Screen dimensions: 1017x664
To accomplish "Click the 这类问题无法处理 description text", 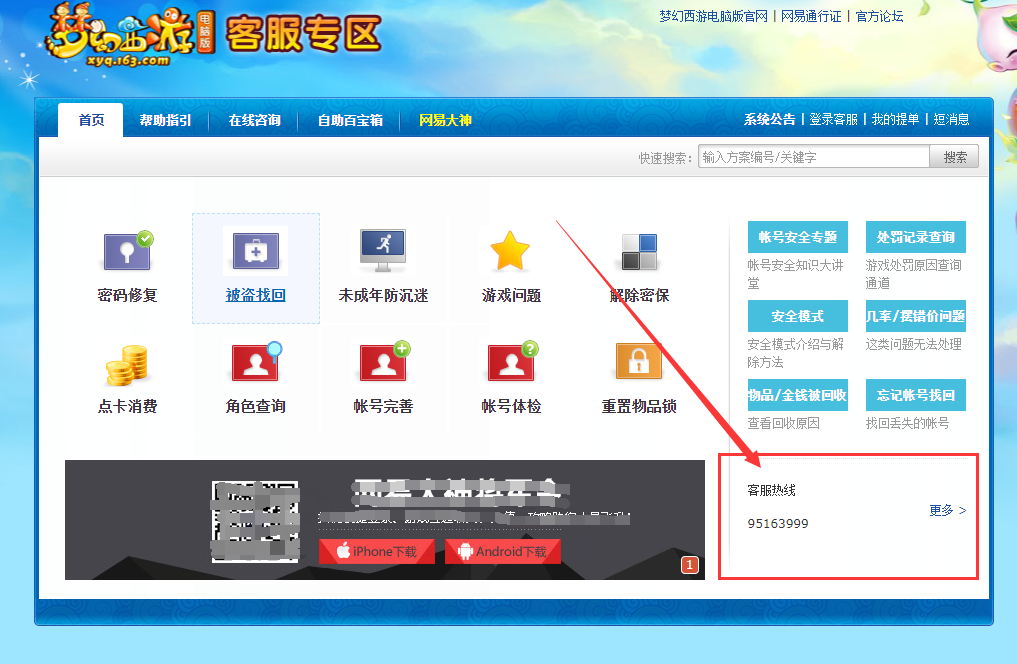I will (x=914, y=344).
